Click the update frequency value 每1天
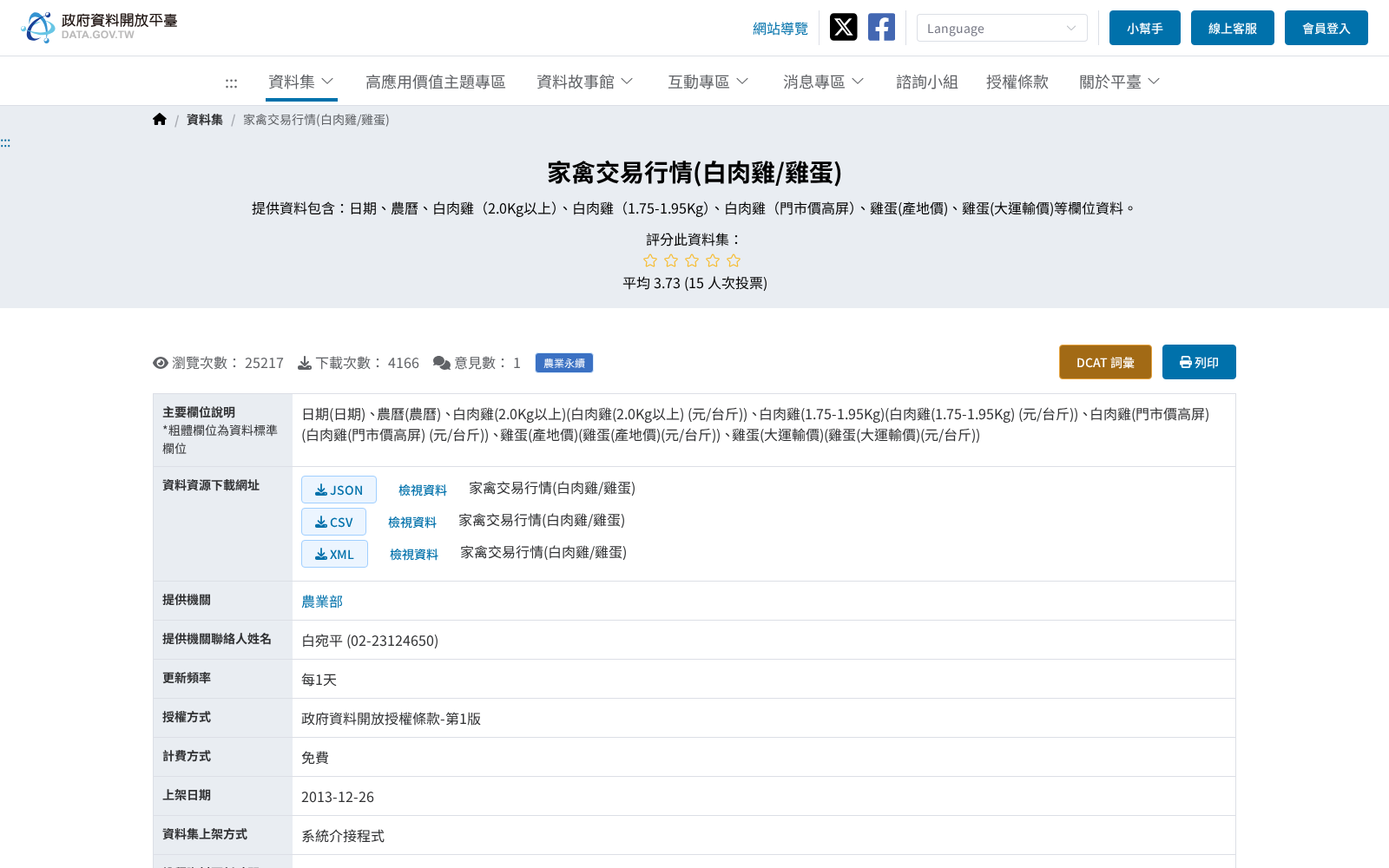Image resolution: width=1389 pixels, height=868 pixels. pyautogui.click(x=319, y=680)
